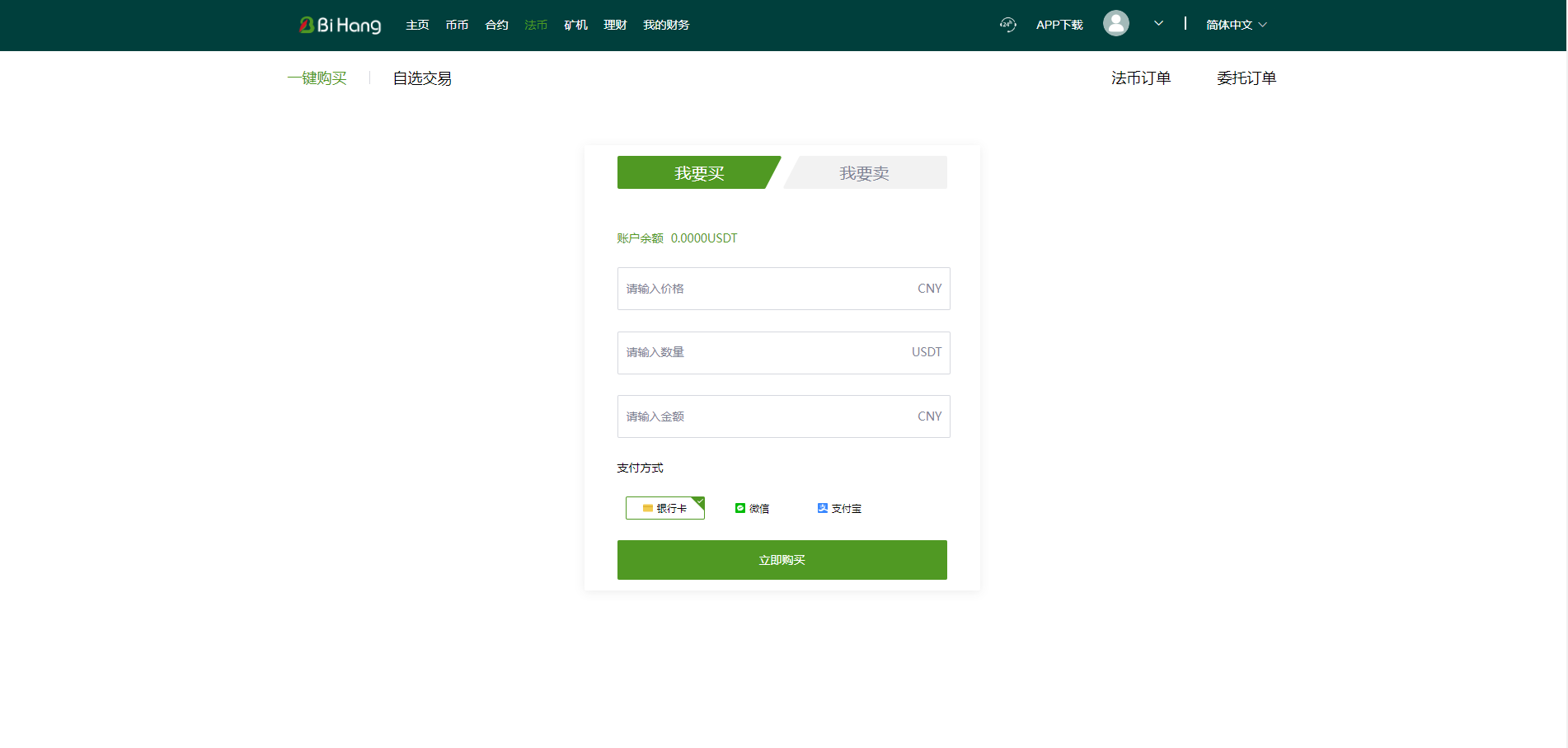The height and width of the screenshot is (748, 1568).
Task: Click the BiHang logo icon
Action: tap(307, 25)
